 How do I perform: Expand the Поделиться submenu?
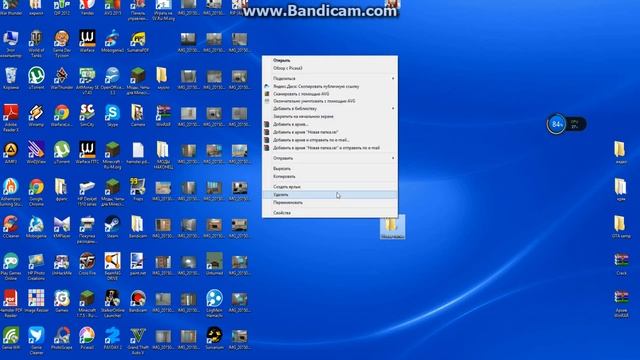coord(329,78)
